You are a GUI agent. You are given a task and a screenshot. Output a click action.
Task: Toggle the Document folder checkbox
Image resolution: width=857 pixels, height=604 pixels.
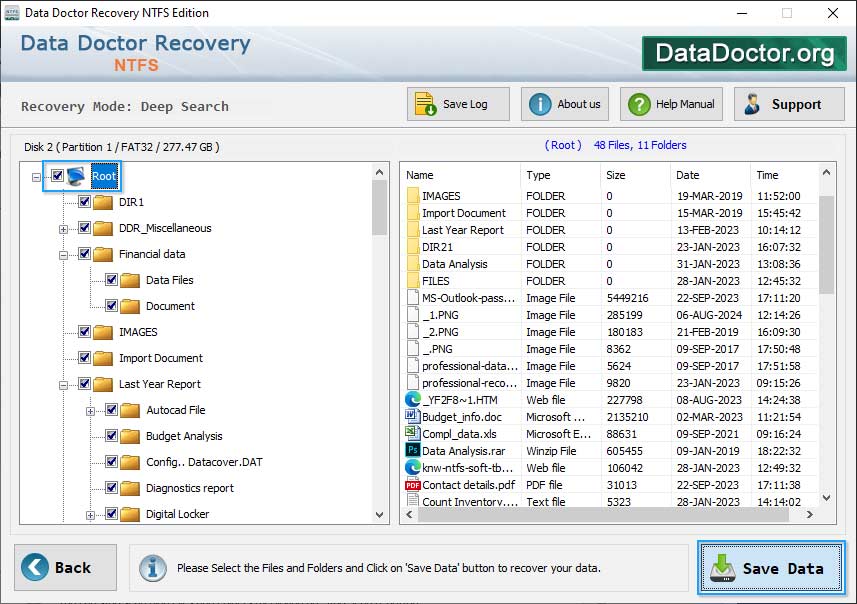[x=111, y=306]
